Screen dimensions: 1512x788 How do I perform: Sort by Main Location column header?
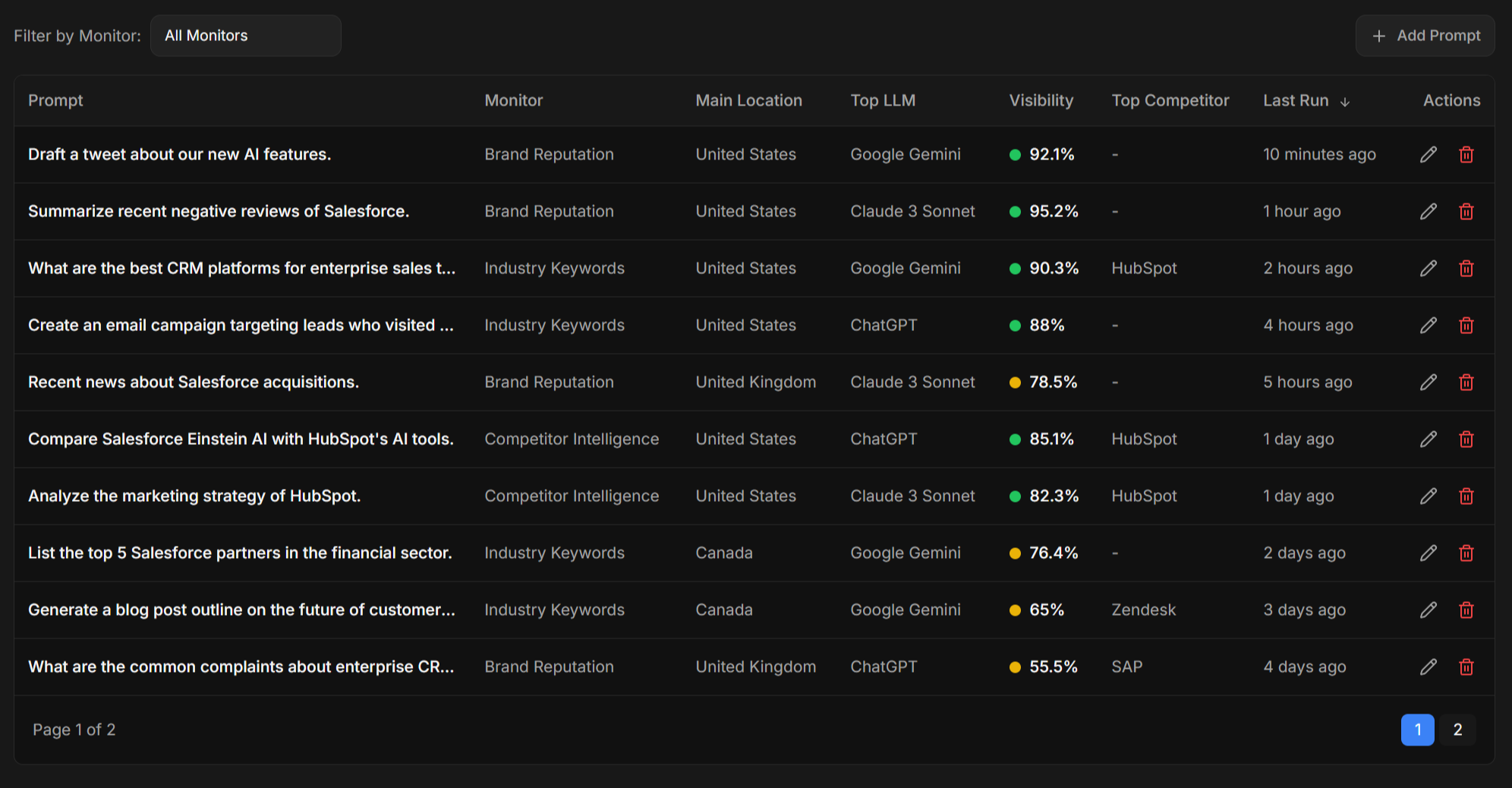coord(748,100)
